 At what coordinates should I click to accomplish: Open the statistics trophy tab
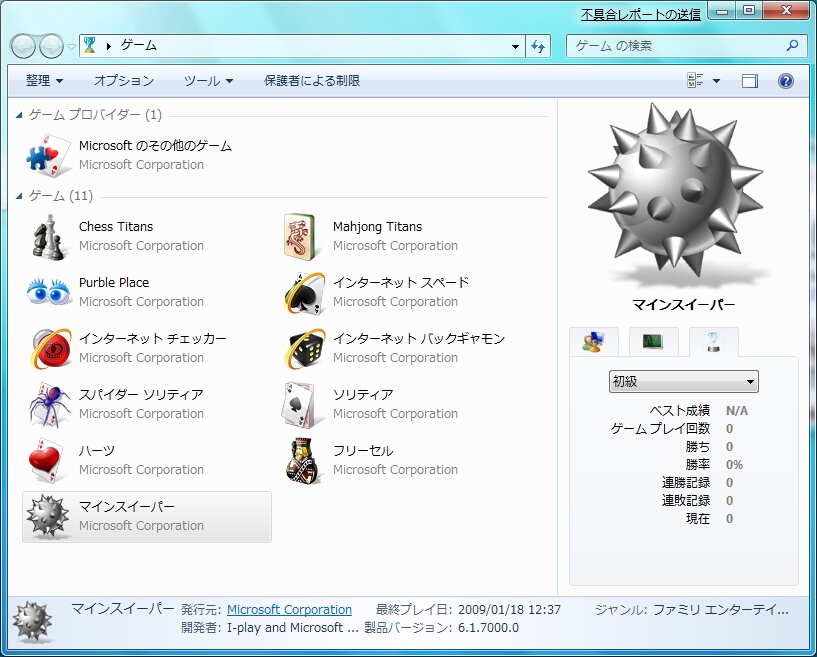(x=713, y=342)
